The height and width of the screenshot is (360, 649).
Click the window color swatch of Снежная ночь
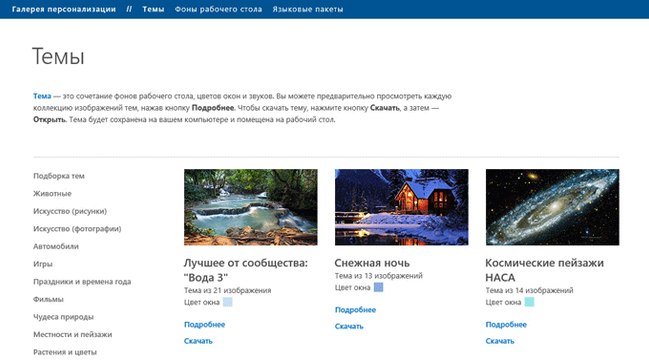[378, 287]
